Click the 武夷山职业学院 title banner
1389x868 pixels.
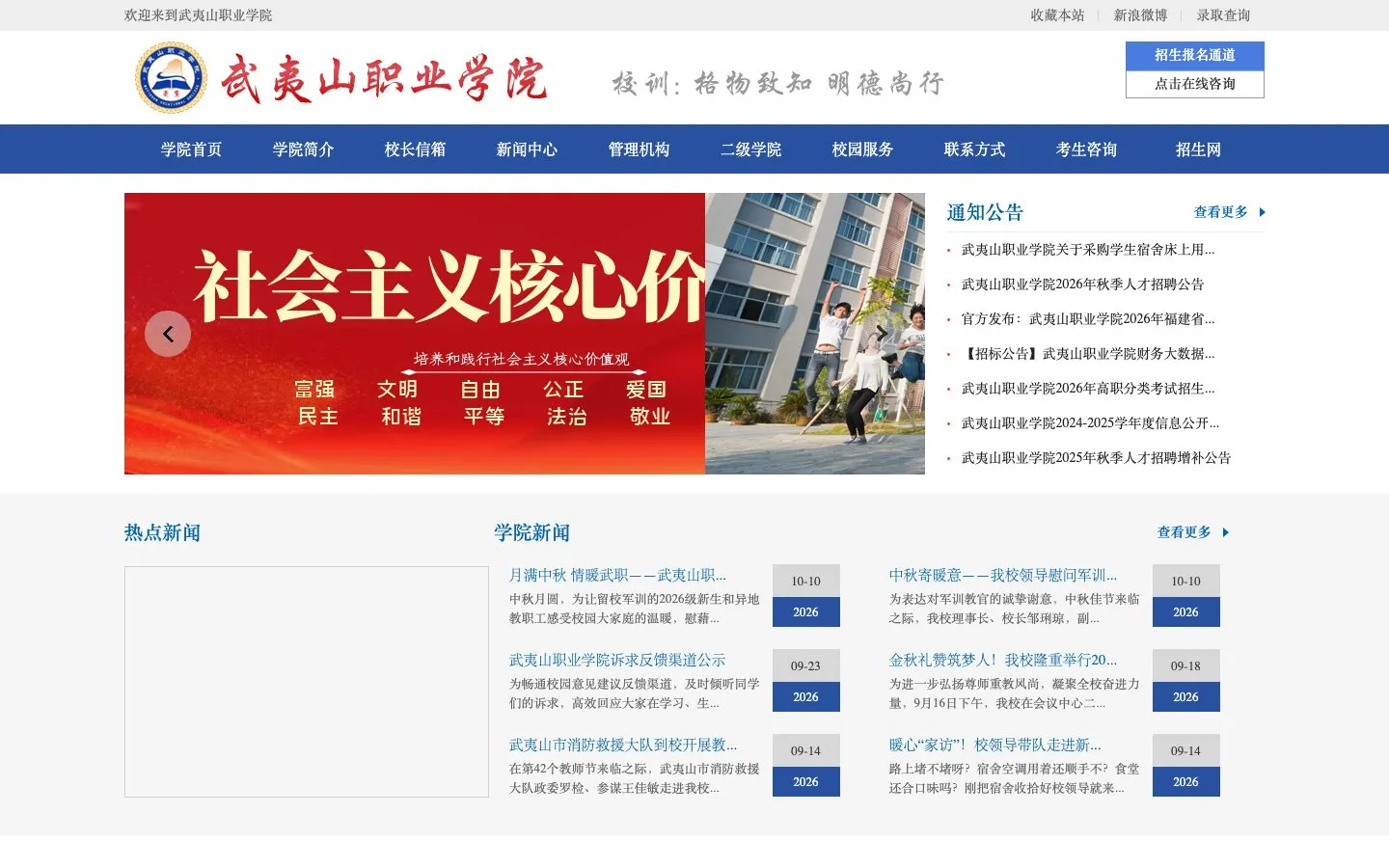click(384, 78)
